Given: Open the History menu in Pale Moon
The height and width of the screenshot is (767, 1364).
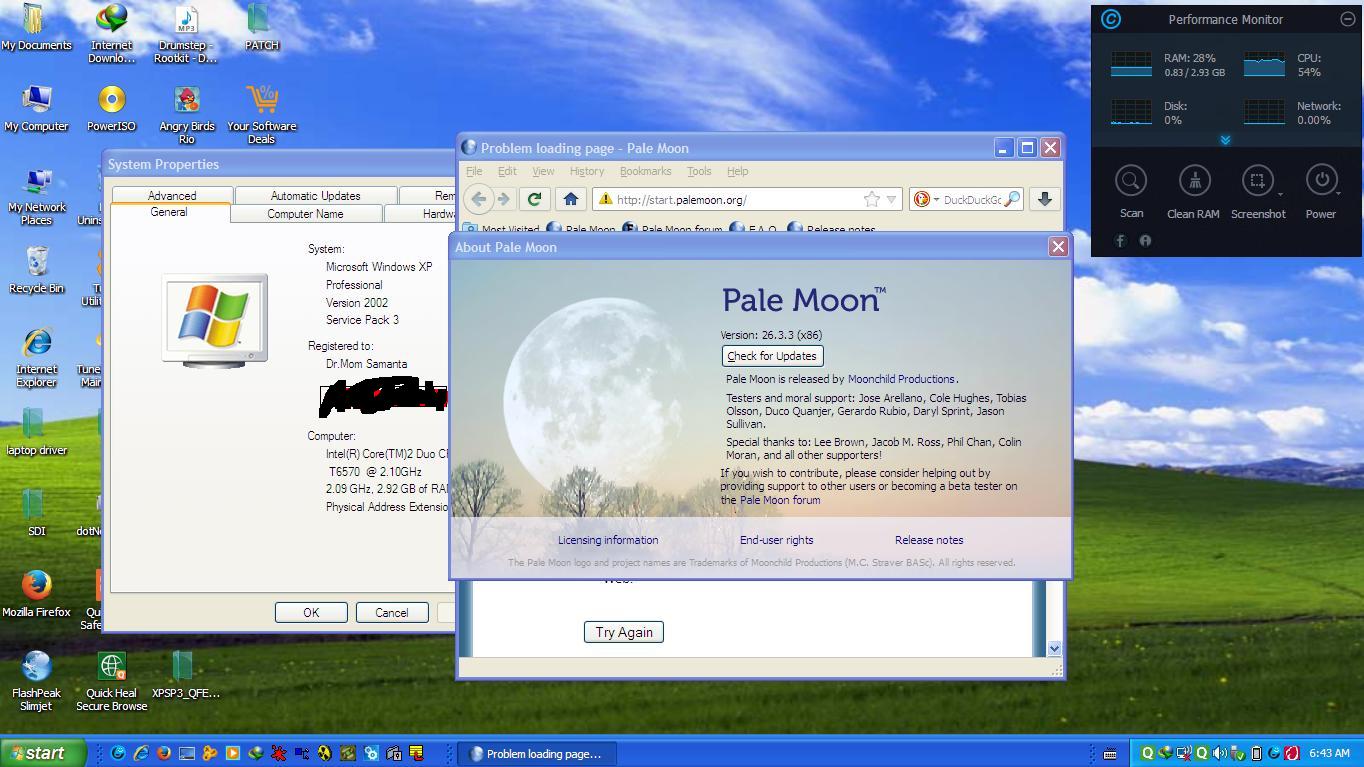Looking at the screenshot, I should pos(587,171).
